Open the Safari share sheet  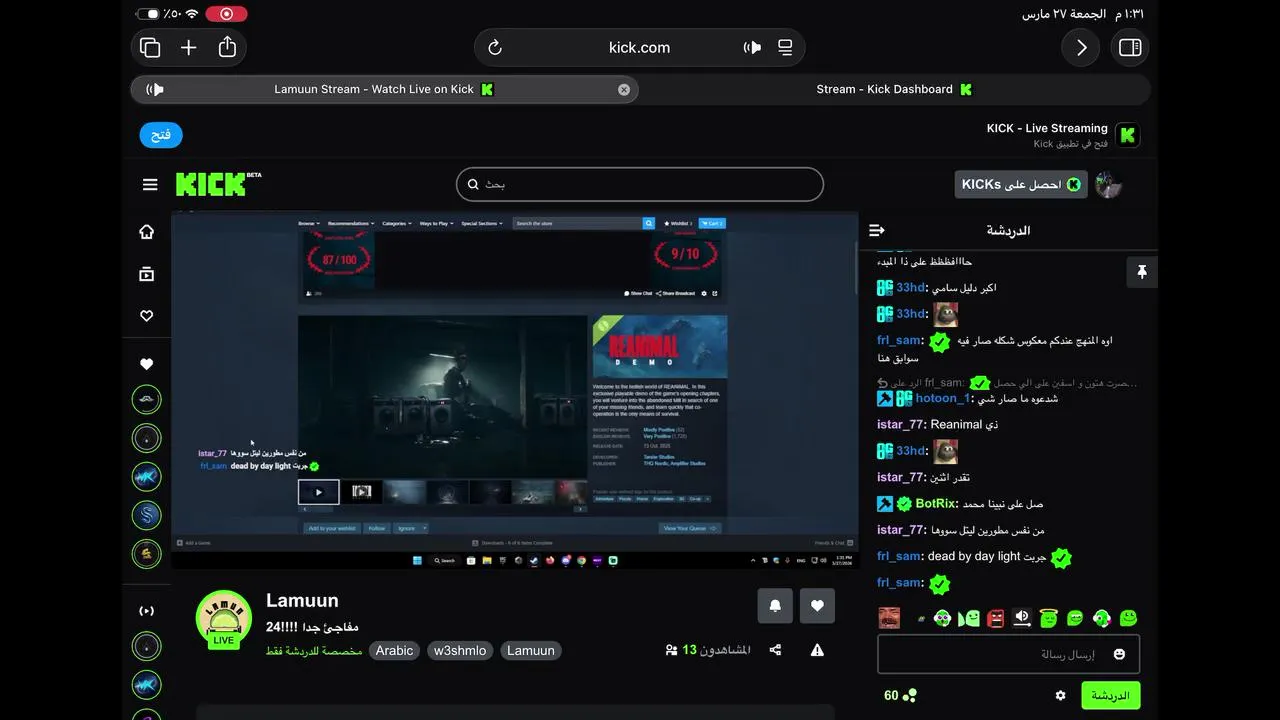point(227,47)
